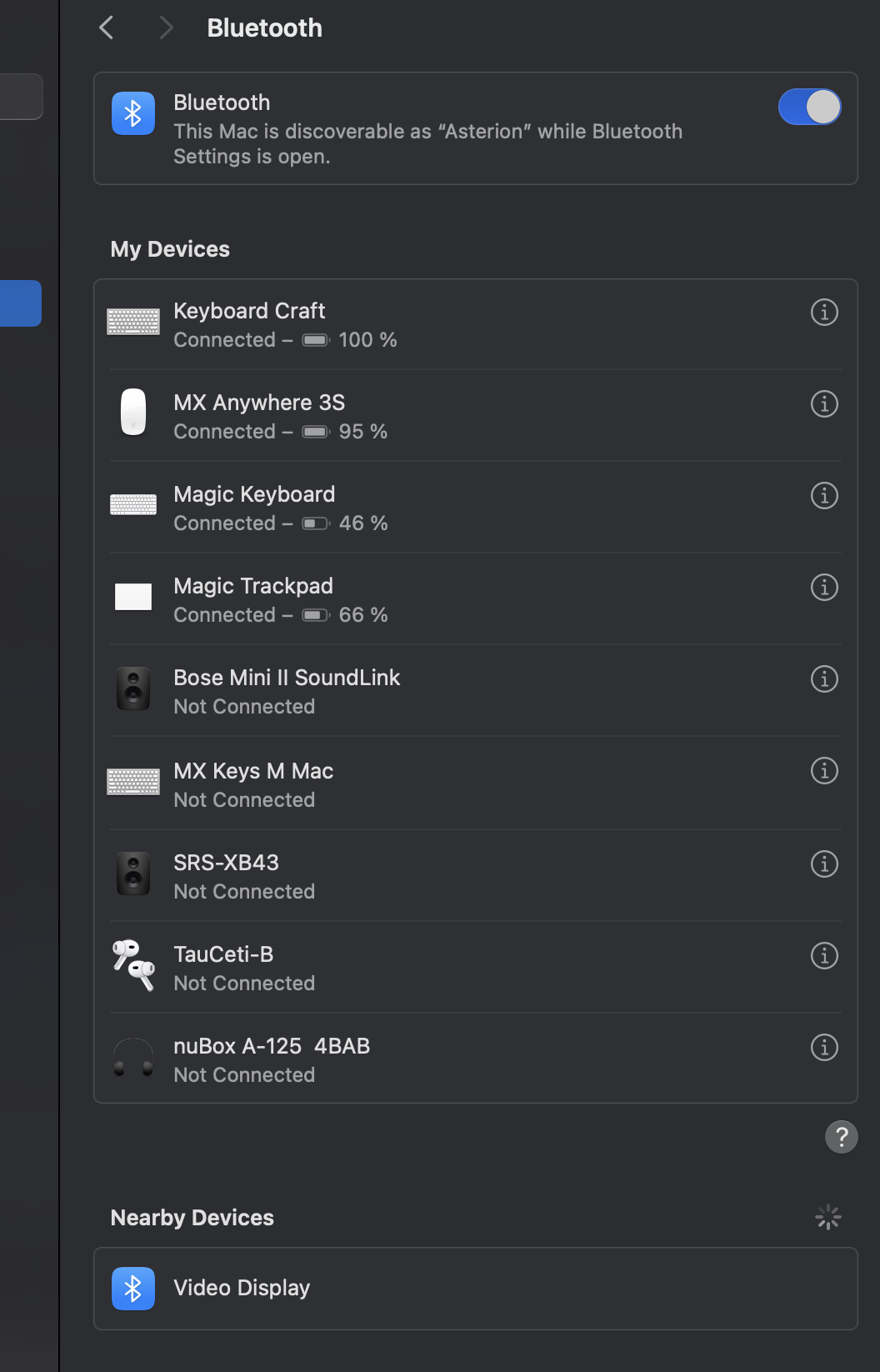The image size is (880, 1372).
Task: Click the My Devices heading
Action: coord(170,249)
